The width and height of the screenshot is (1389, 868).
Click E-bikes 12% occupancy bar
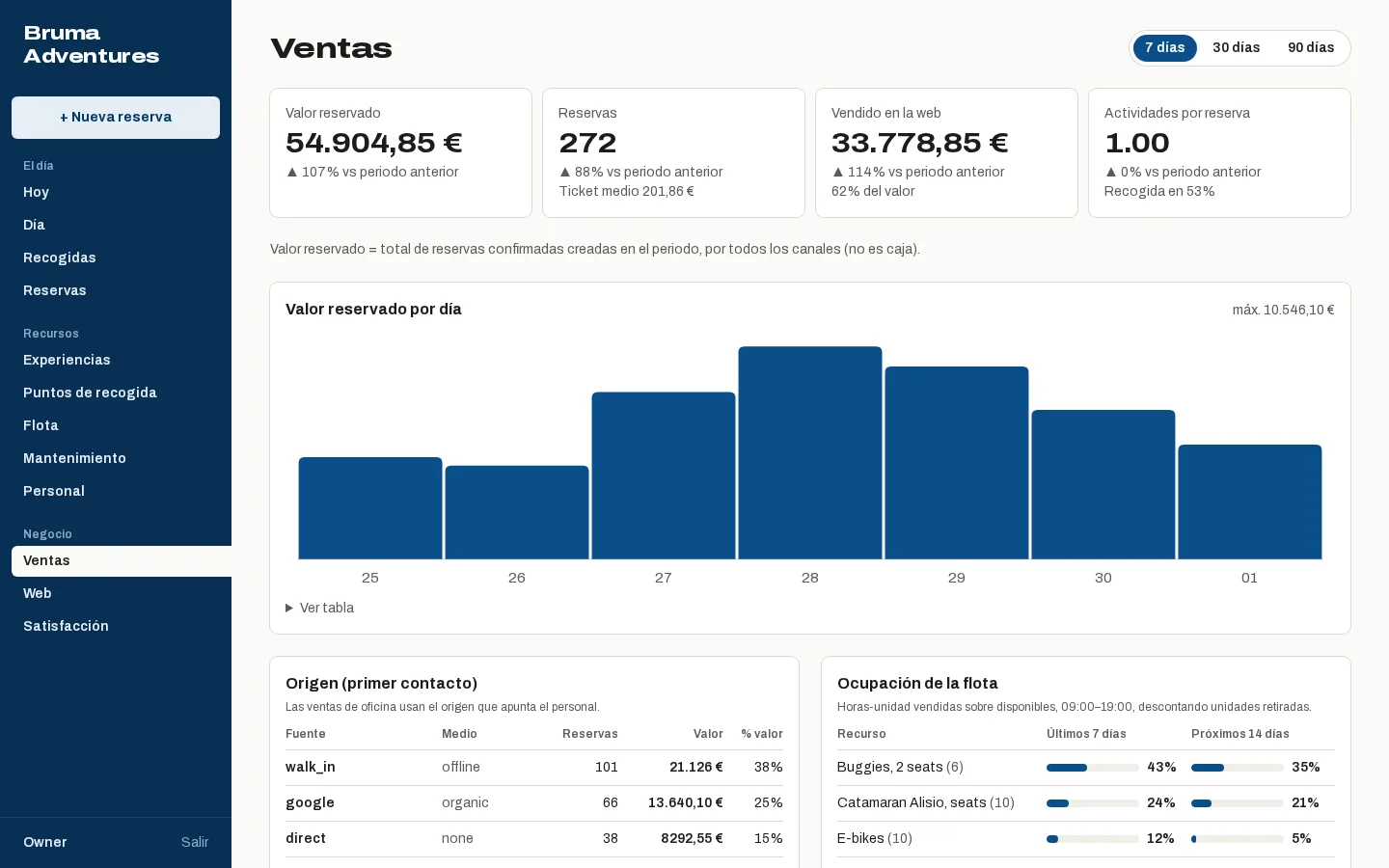(1093, 839)
